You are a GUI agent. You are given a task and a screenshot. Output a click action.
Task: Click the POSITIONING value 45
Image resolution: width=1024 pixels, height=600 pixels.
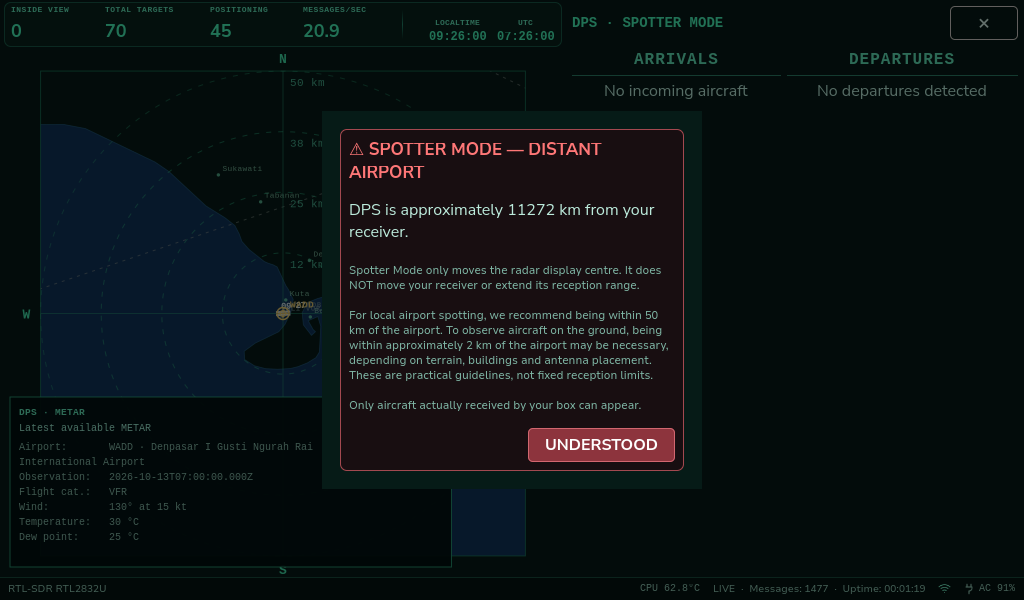[221, 31]
